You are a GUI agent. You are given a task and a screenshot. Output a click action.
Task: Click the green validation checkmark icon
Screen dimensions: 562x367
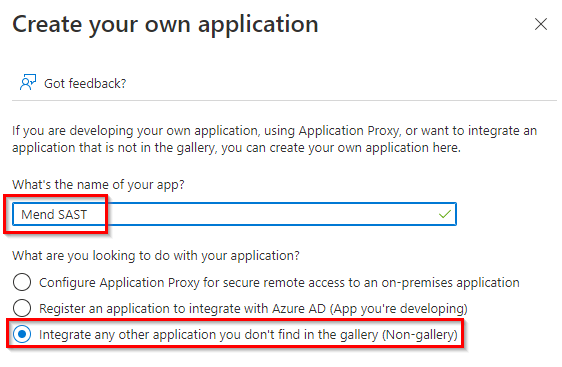pos(444,214)
